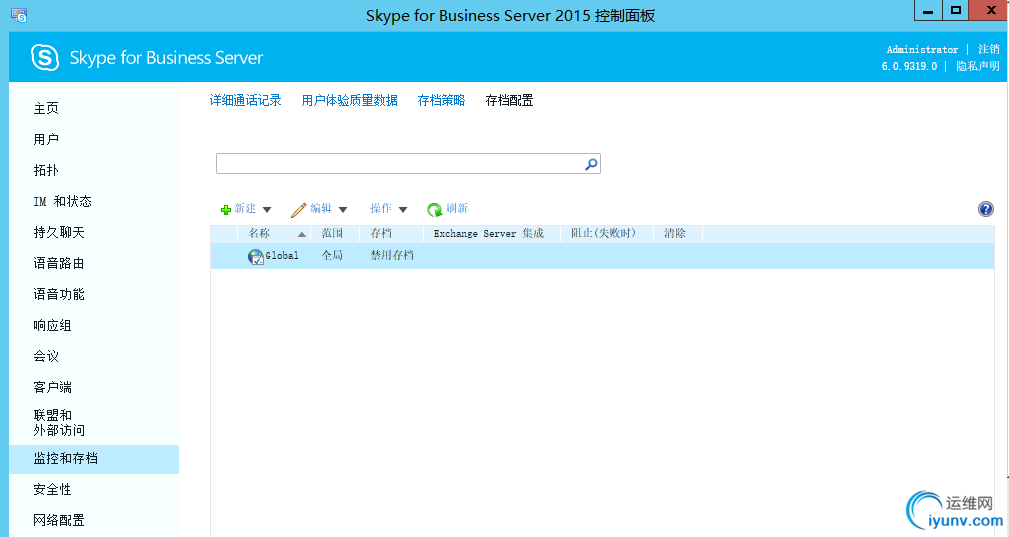Click the green plus 新建 icon
Viewport: 1009px width, 537px height.
(226, 210)
